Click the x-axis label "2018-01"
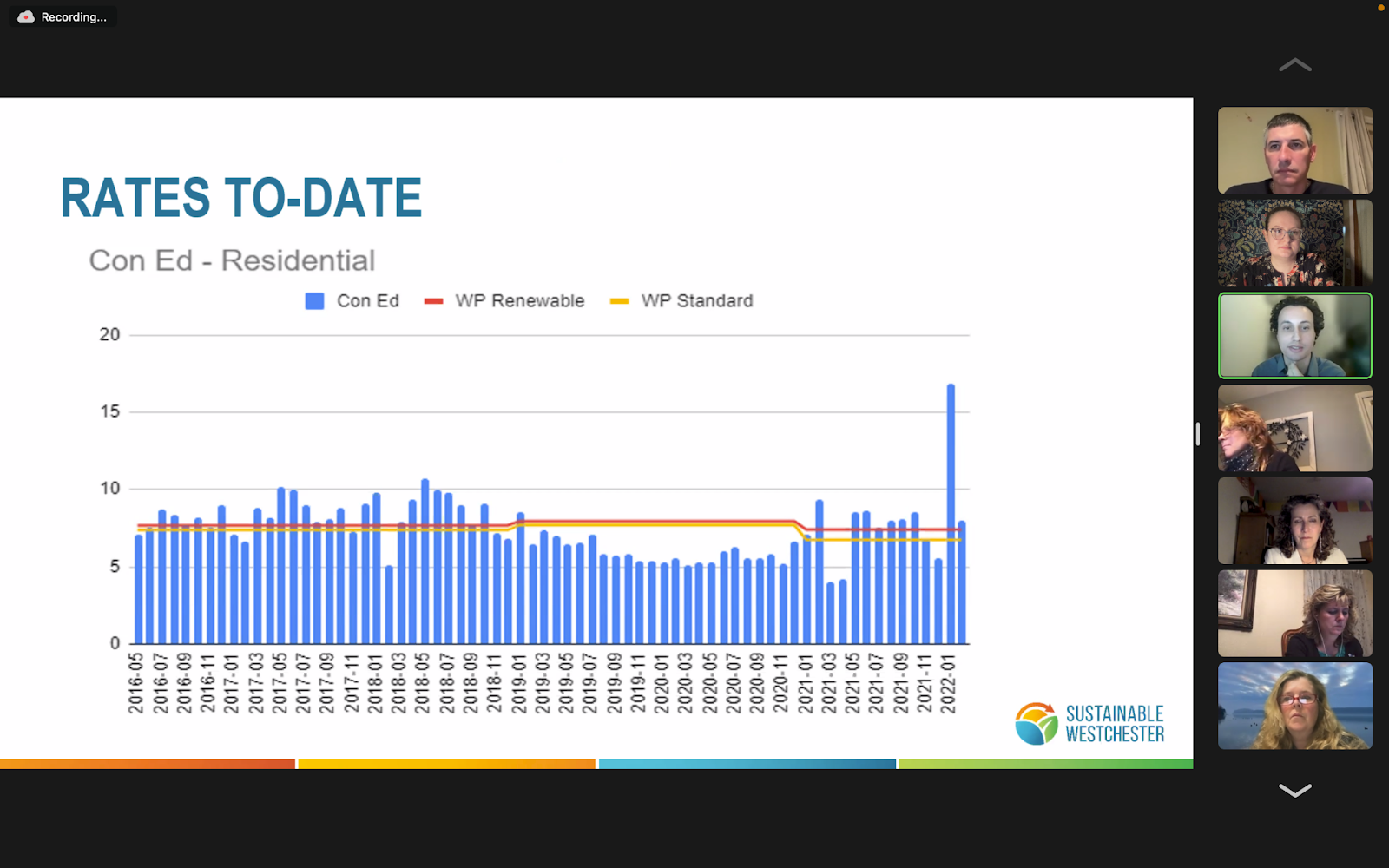This screenshot has height=868, width=1389. (x=375, y=683)
